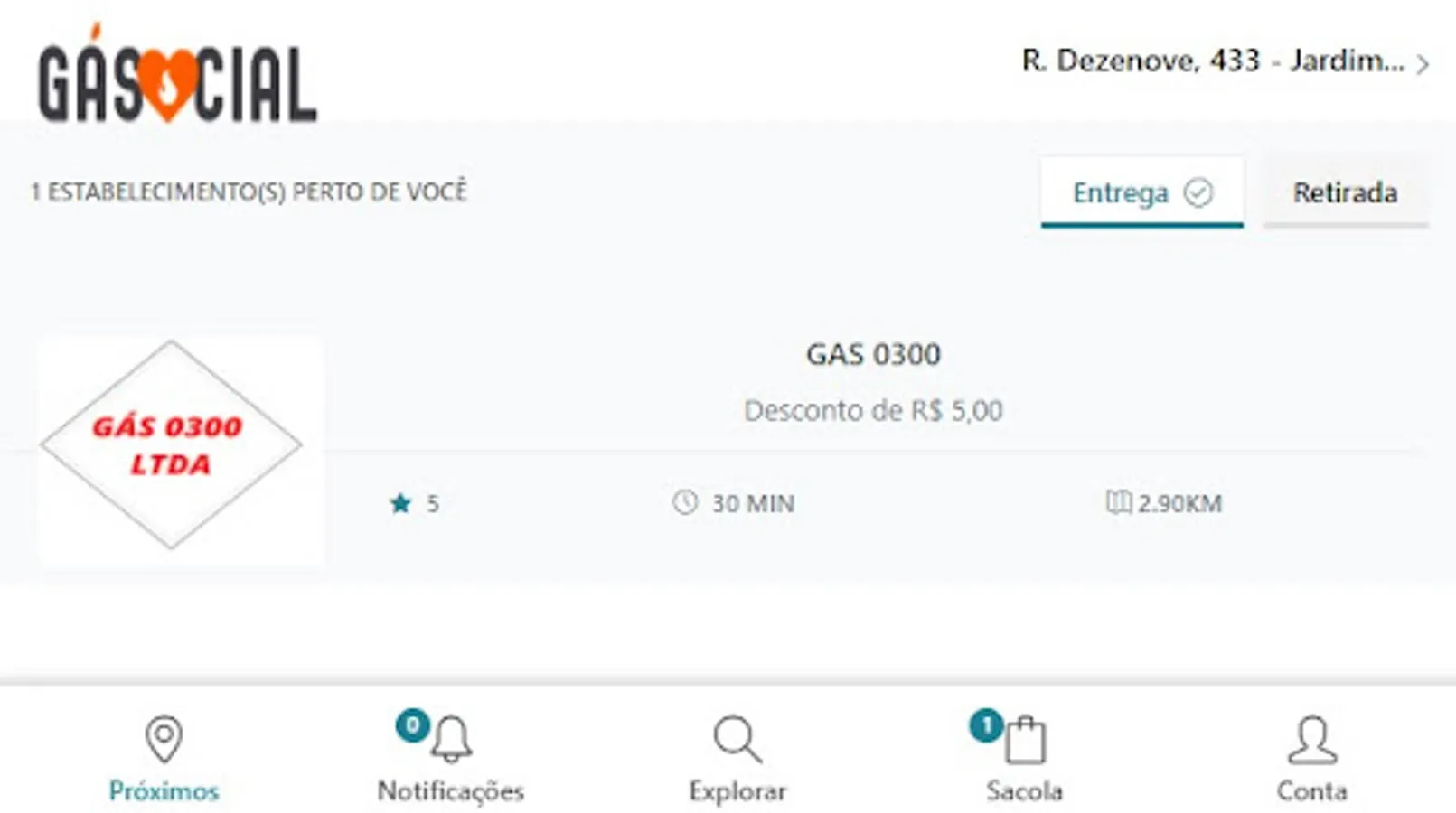Expand the address chevron arrow
The height and width of the screenshot is (813, 1456).
pos(1423,64)
